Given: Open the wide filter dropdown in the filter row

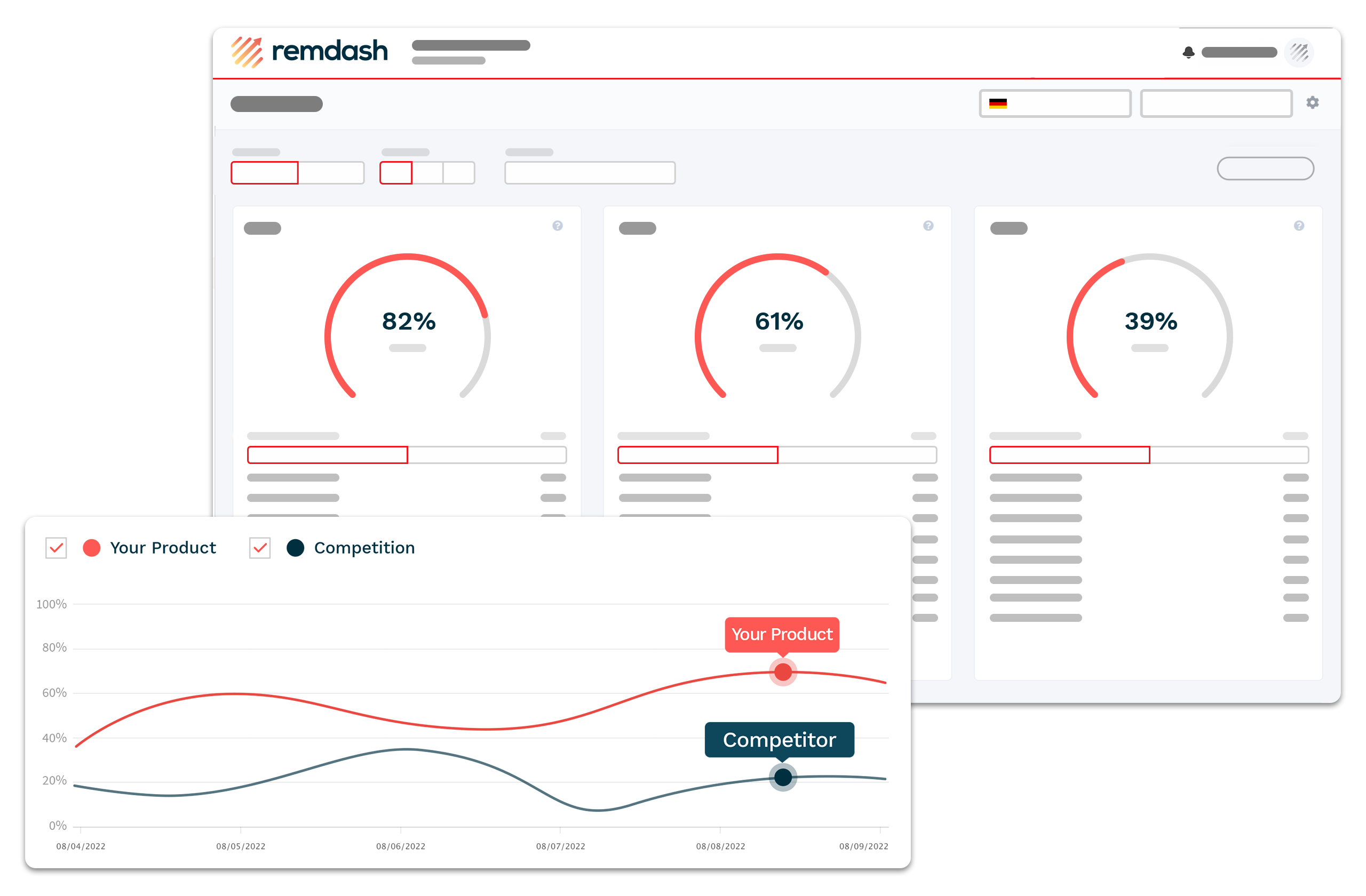Looking at the screenshot, I should point(590,173).
